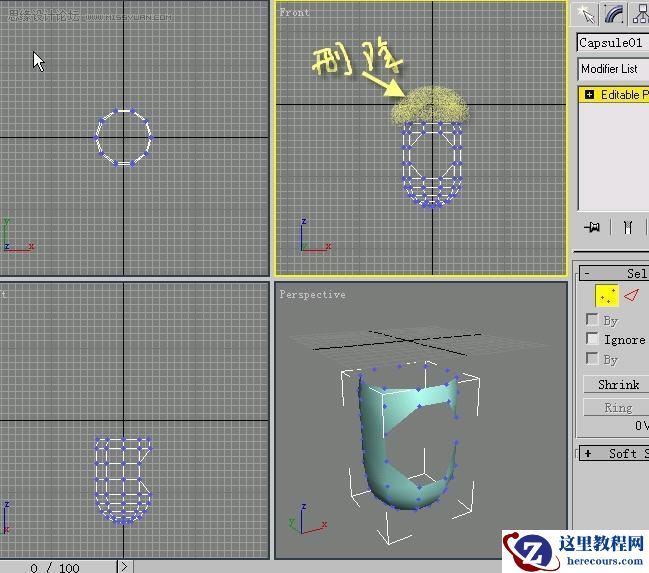Click the Perspective viewport label
Viewport: 649px width, 573px height.
click(312, 294)
